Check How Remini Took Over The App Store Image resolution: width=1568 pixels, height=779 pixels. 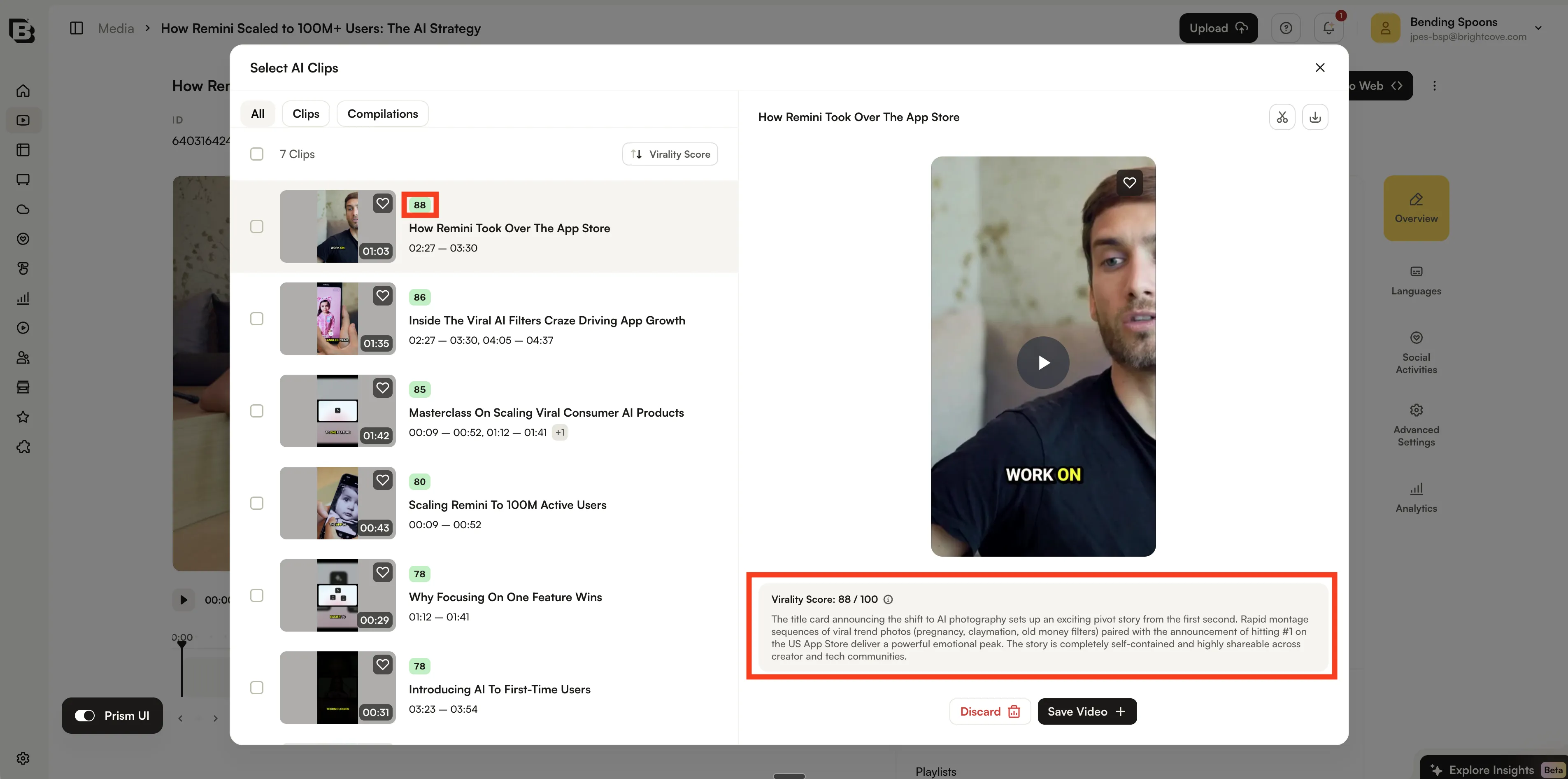[x=257, y=226]
